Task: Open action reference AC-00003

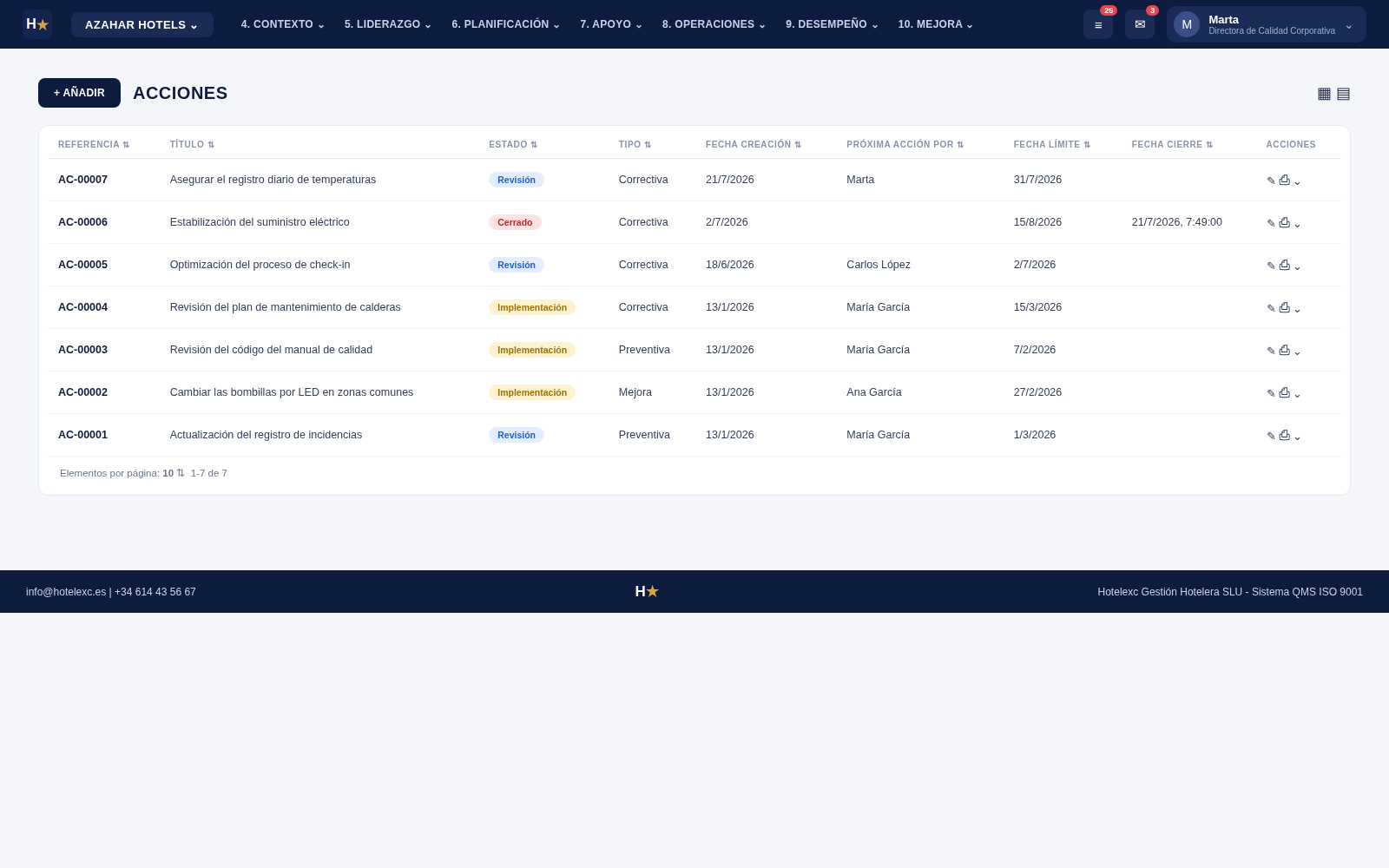Action: [82, 350]
